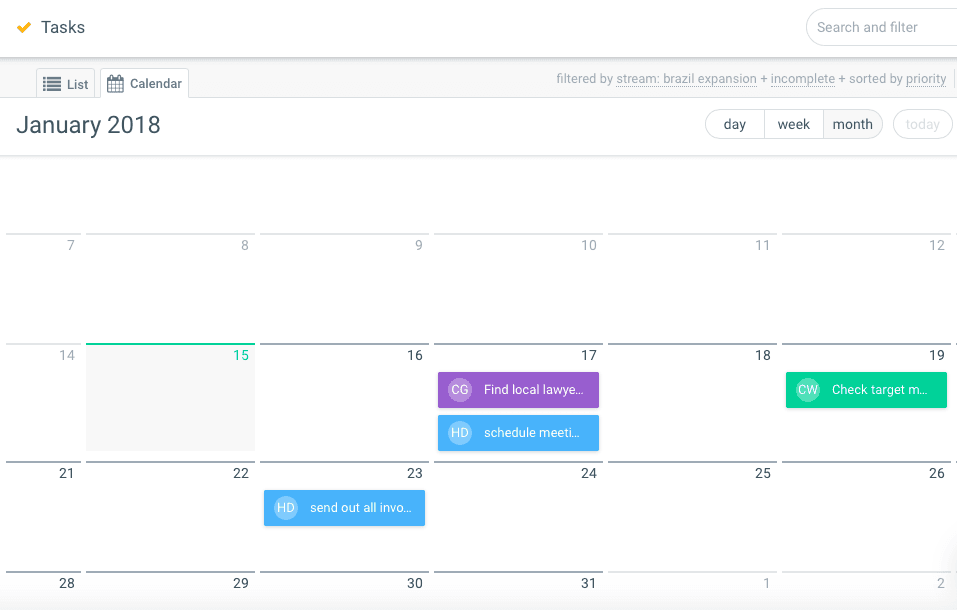Click the Calendar grid icon
The height and width of the screenshot is (610, 957).
tap(116, 84)
